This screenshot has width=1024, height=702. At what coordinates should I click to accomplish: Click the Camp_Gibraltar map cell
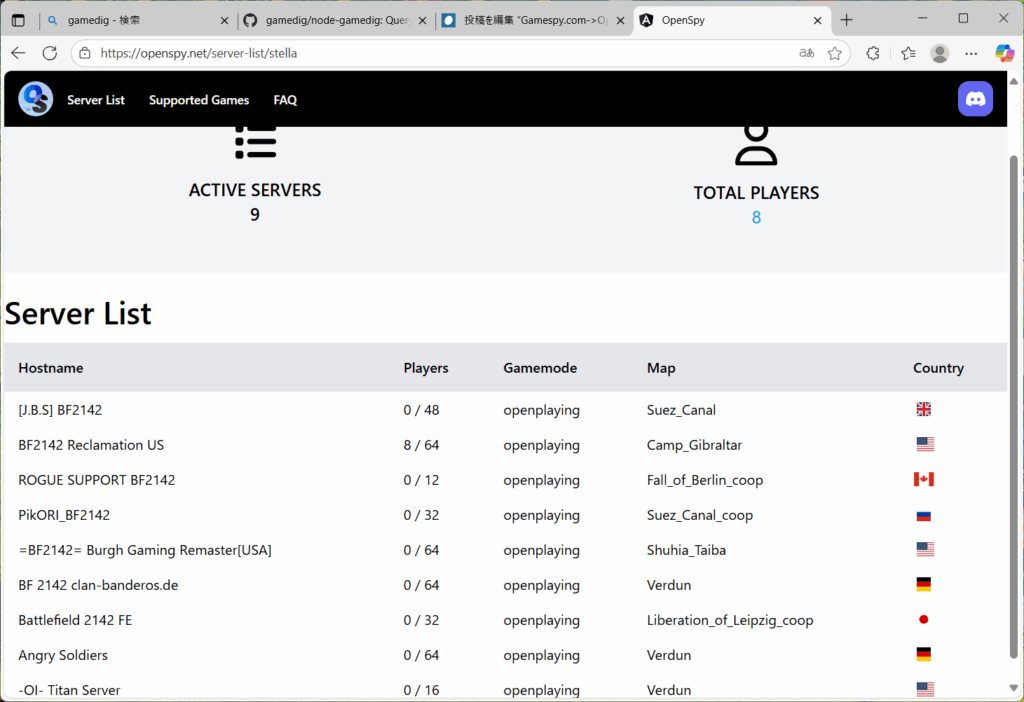pos(694,445)
